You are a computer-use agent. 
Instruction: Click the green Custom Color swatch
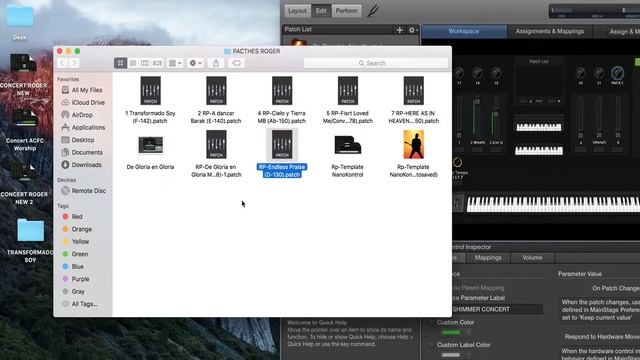click(x=451, y=333)
